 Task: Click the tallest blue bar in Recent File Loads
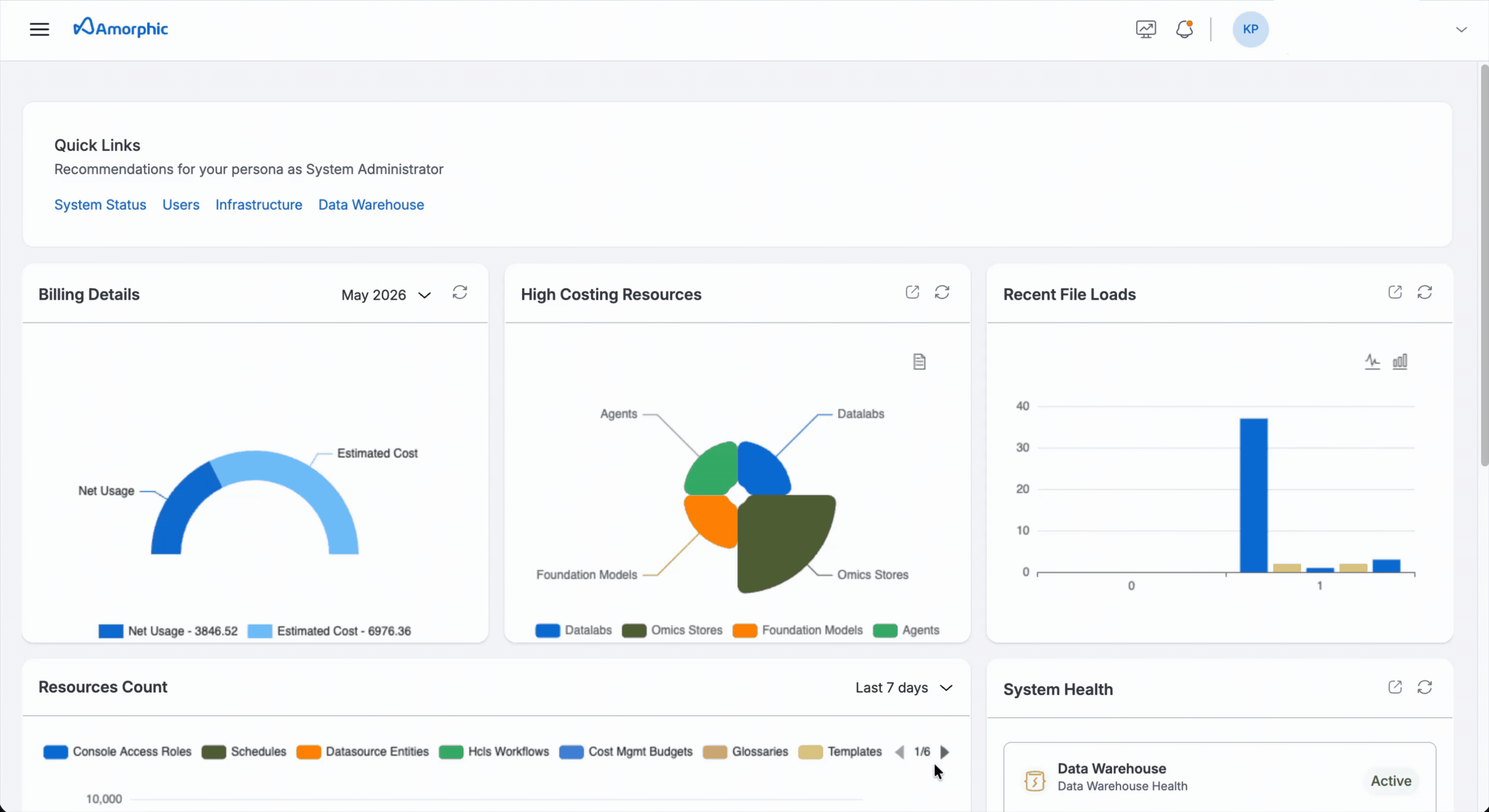pyautogui.click(x=1254, y=495)
